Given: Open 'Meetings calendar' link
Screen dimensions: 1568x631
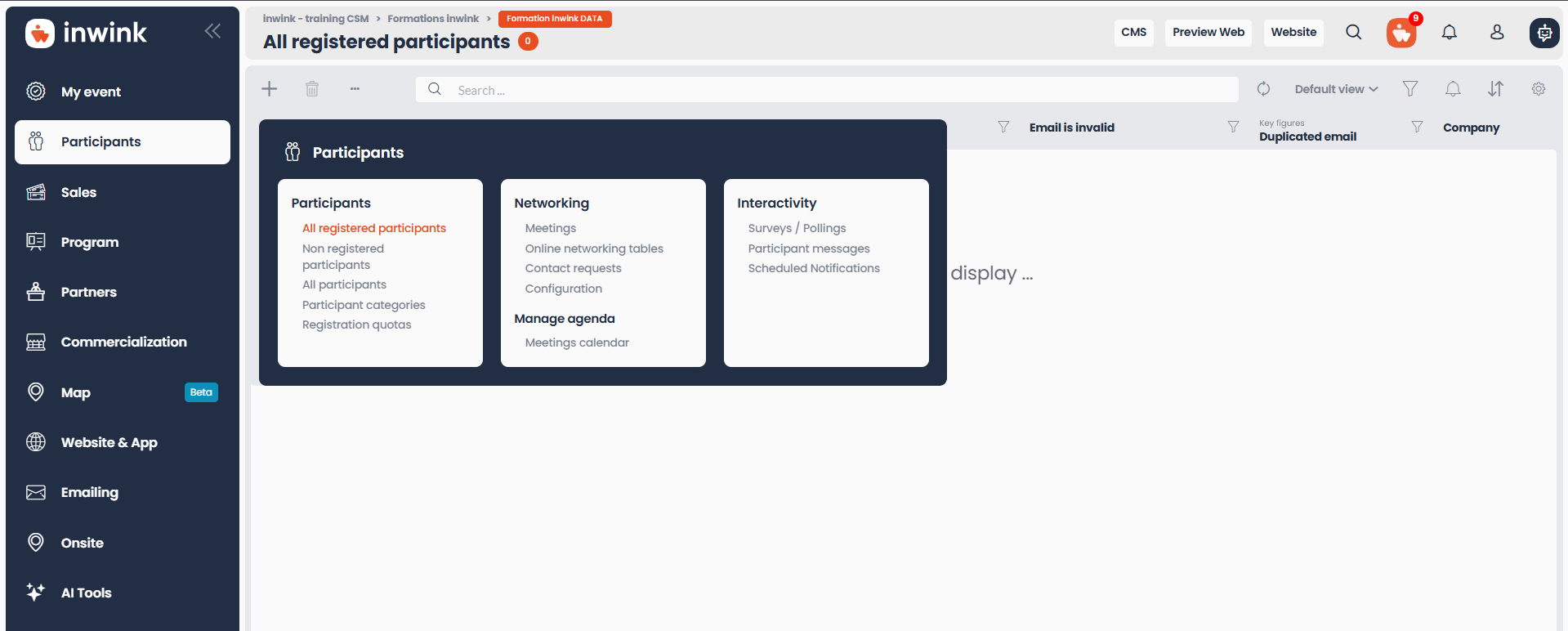Looking at the screenshot, I should (x=577, y=342).
